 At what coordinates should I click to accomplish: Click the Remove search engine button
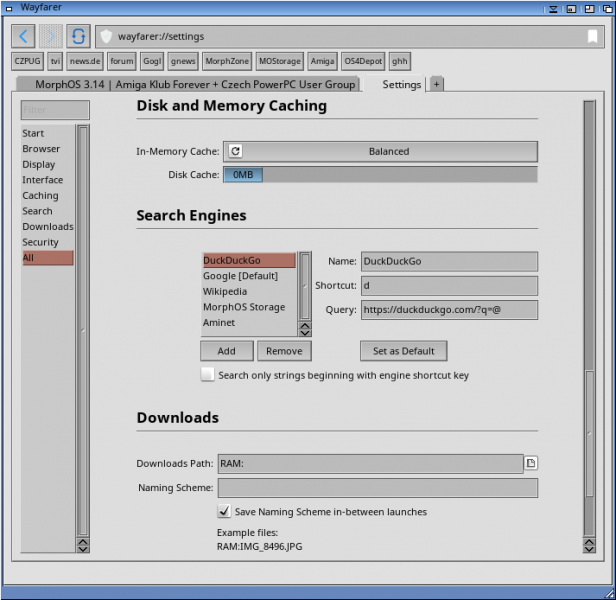(284, 351)
